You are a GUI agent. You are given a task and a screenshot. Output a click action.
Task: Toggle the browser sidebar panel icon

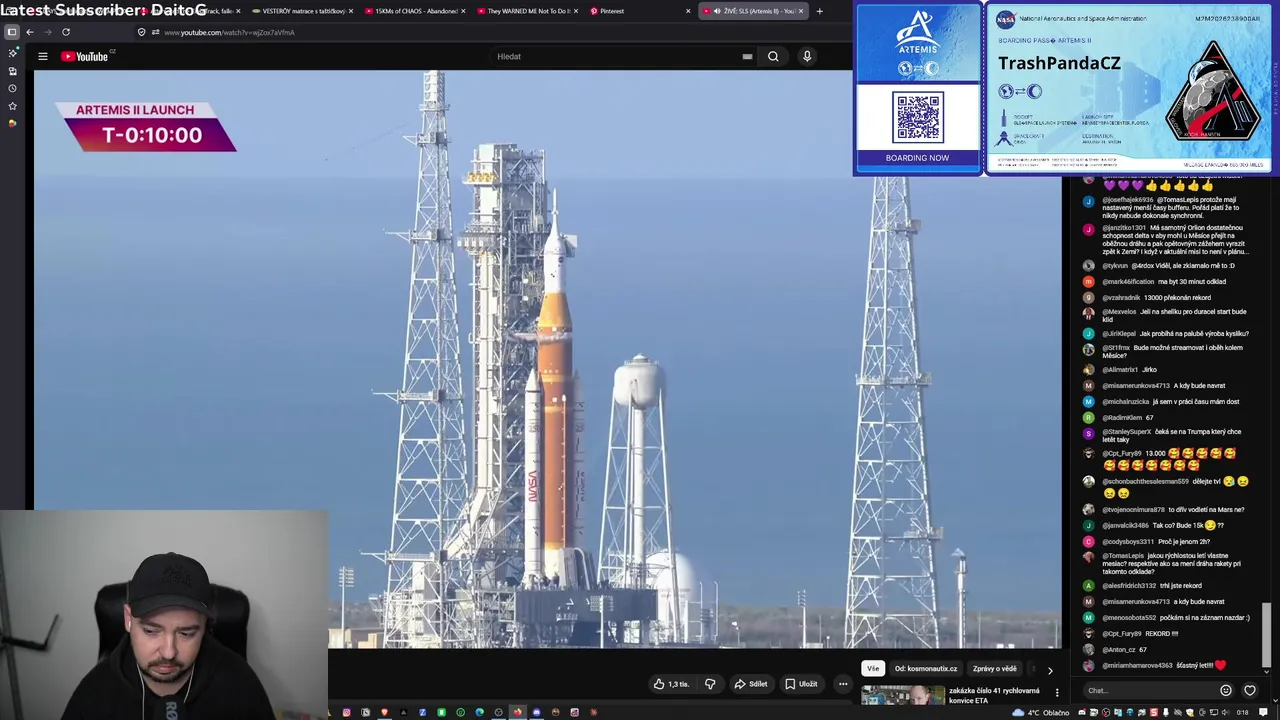coord(12,32)
